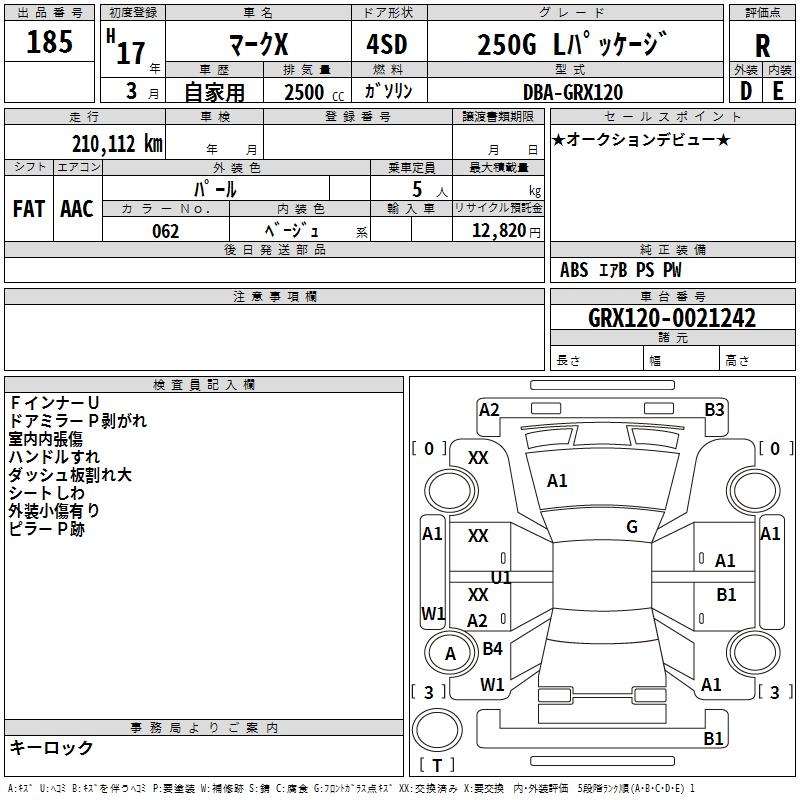800x800 pixels.
Task: Click the 長さ dimension field
Action: (x=596, y=360)
